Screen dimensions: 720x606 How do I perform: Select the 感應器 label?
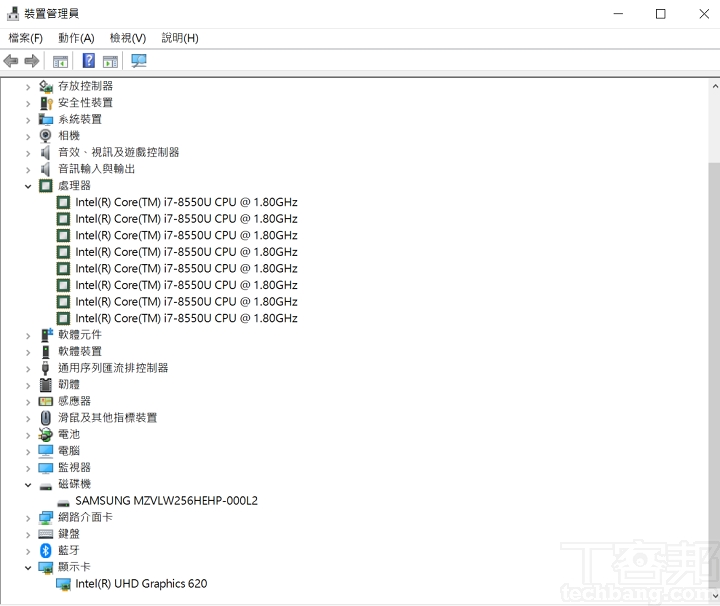[74, 401]
